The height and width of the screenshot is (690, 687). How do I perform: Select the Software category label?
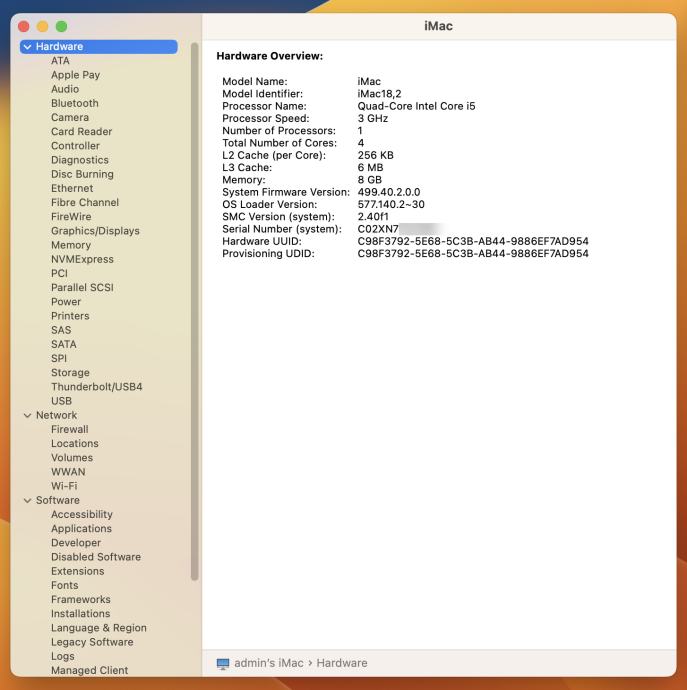pos(58,500)
